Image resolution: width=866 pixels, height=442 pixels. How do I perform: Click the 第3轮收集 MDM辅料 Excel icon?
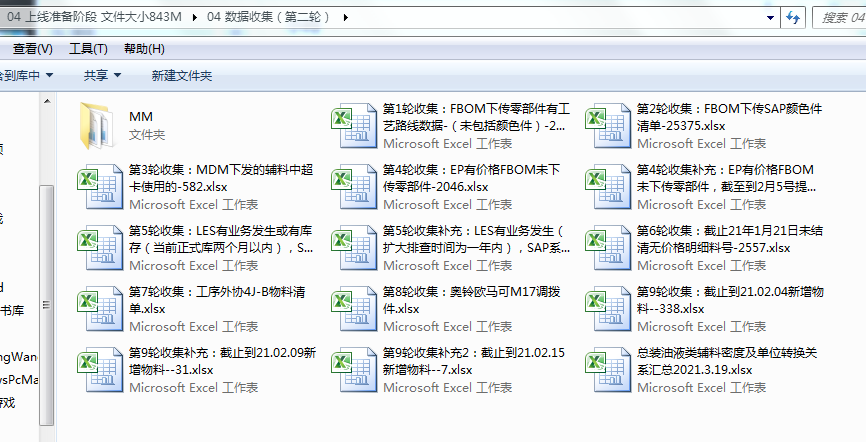click(98, 186)
